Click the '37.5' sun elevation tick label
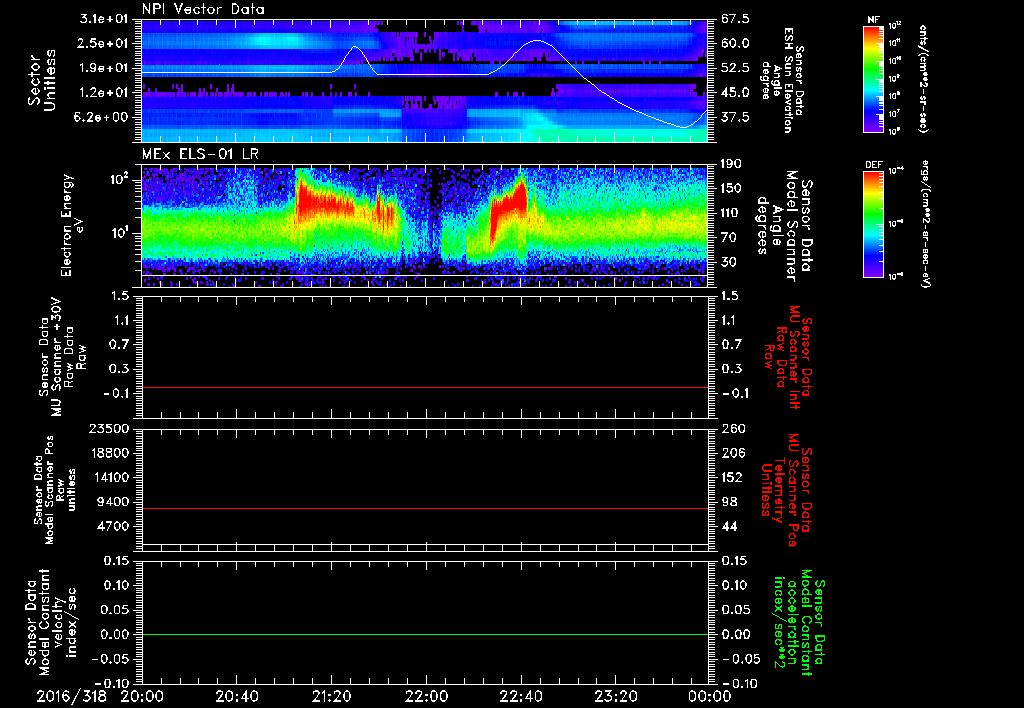 point(735,117)
